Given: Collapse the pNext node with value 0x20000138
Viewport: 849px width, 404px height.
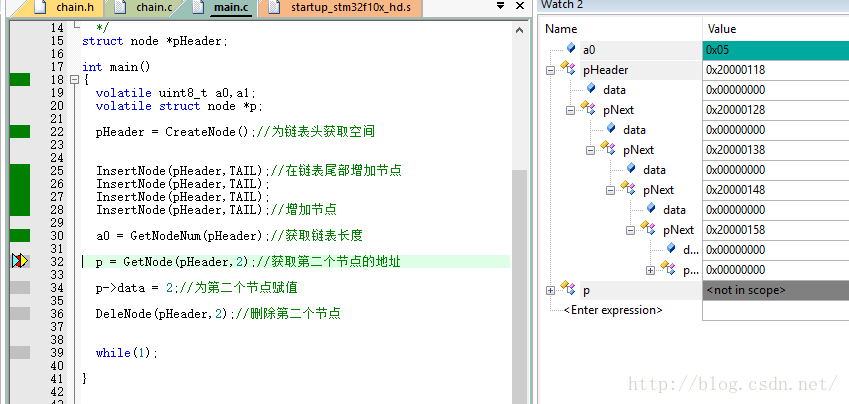Looking at the screenshot, I should (591, 150).
